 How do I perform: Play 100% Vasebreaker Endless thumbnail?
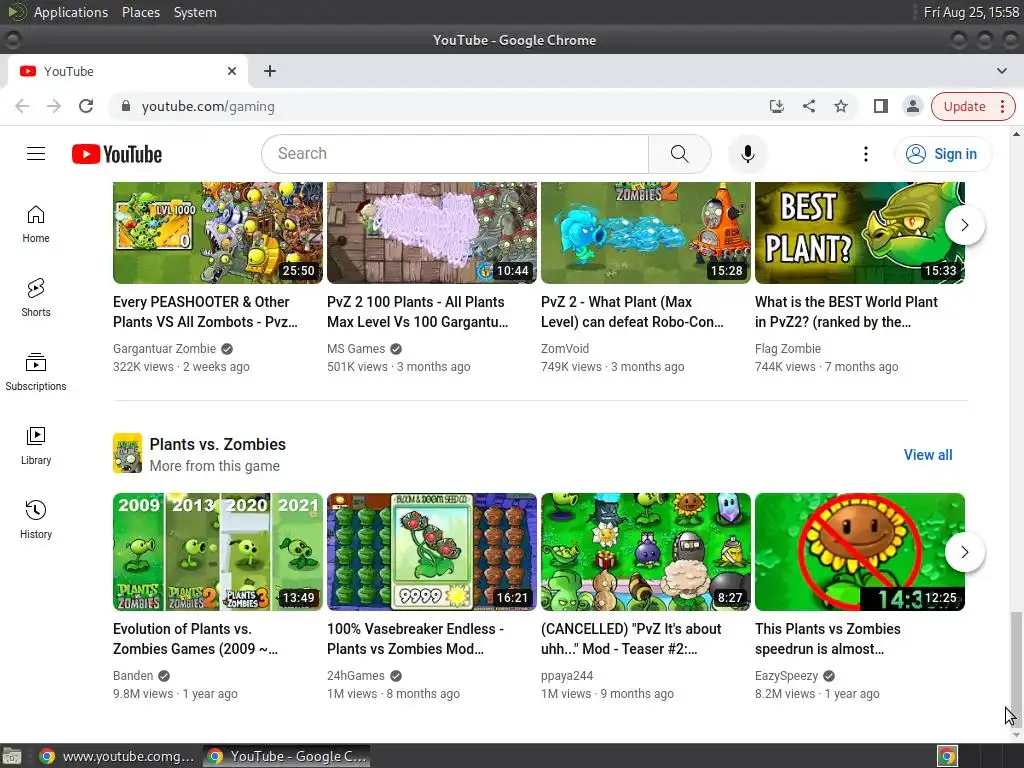[432, 552]
